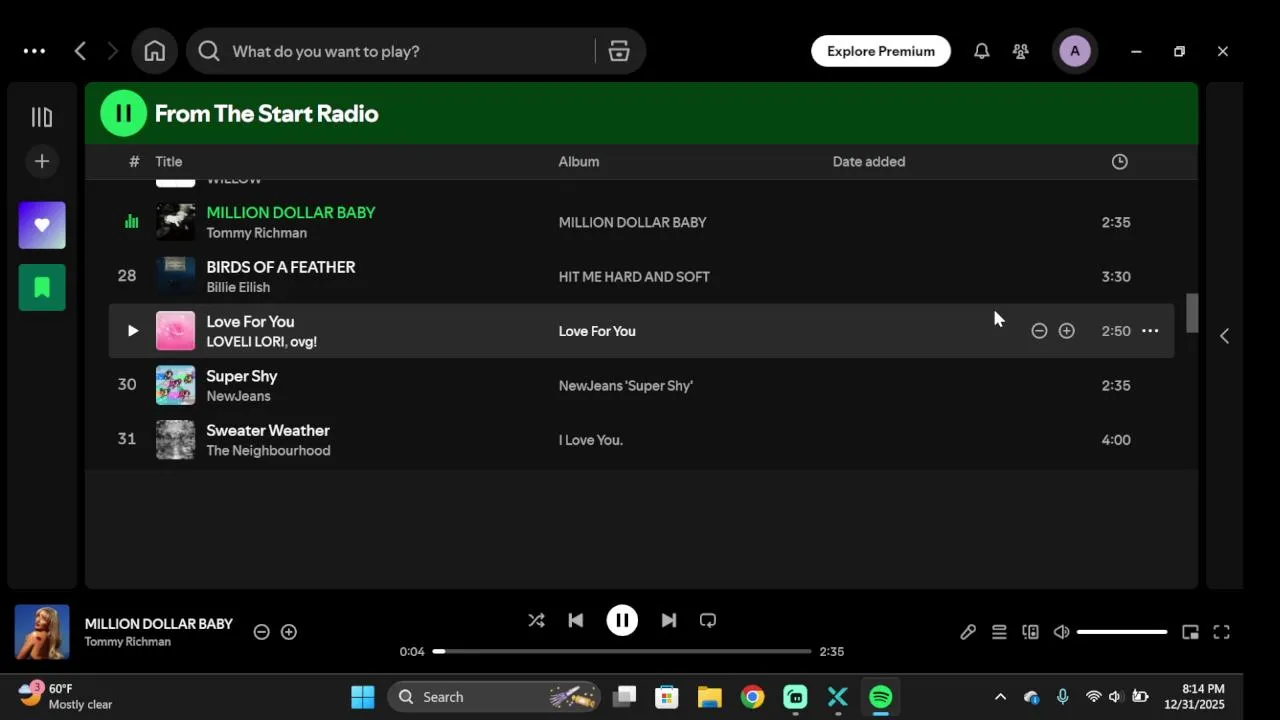Image resolution: width=1280 pixels, height=720 pixels.
Task: Expand the right side panel arrow
Action: pos(1224,336)
